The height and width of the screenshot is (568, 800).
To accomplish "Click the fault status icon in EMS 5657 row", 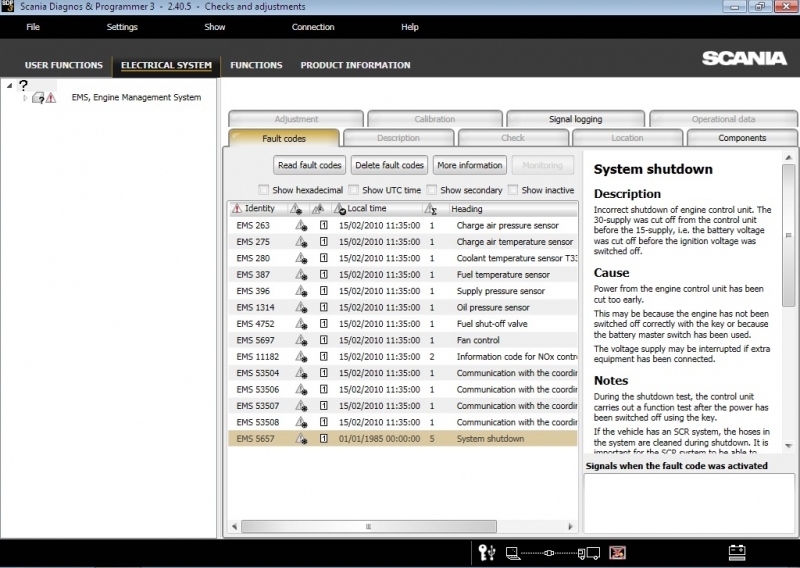I will pyautogui.click(x=301, y=438).
